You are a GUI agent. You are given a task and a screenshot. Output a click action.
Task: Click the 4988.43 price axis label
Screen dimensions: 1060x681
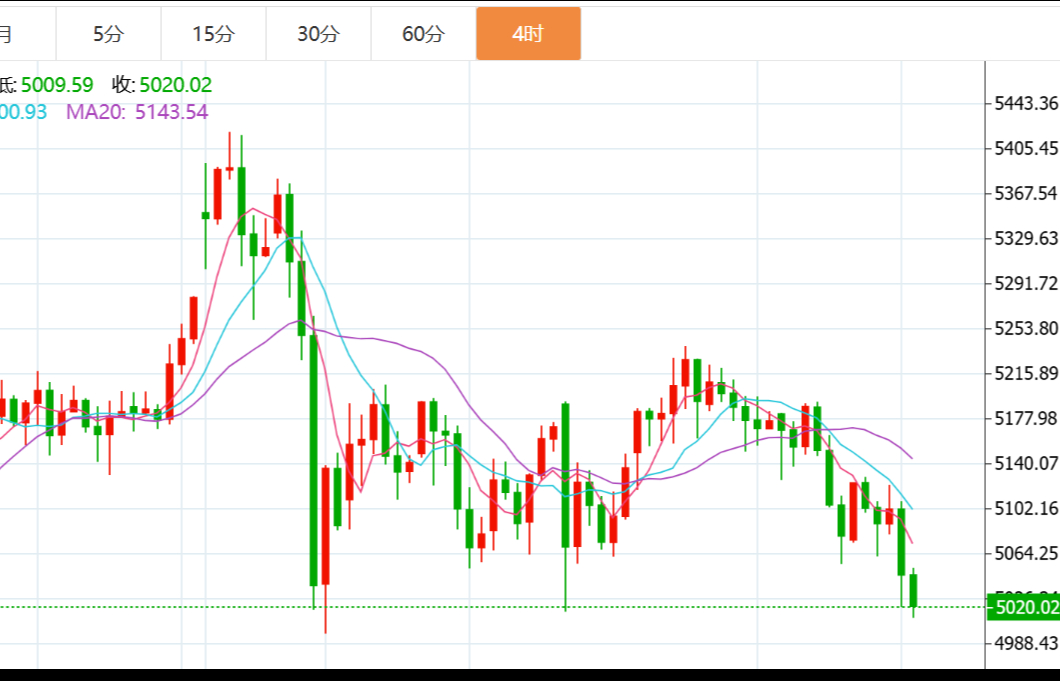click(1026, 643)
